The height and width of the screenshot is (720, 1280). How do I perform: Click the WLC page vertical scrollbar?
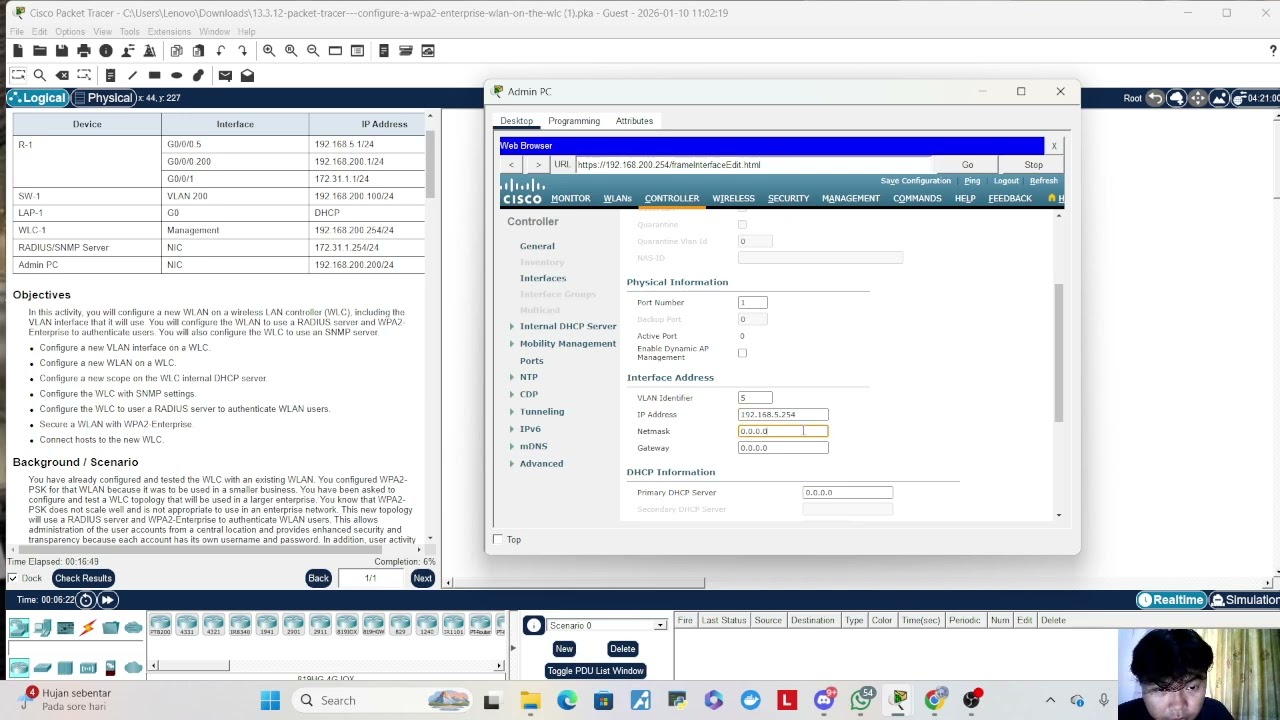click(1059, 352)
